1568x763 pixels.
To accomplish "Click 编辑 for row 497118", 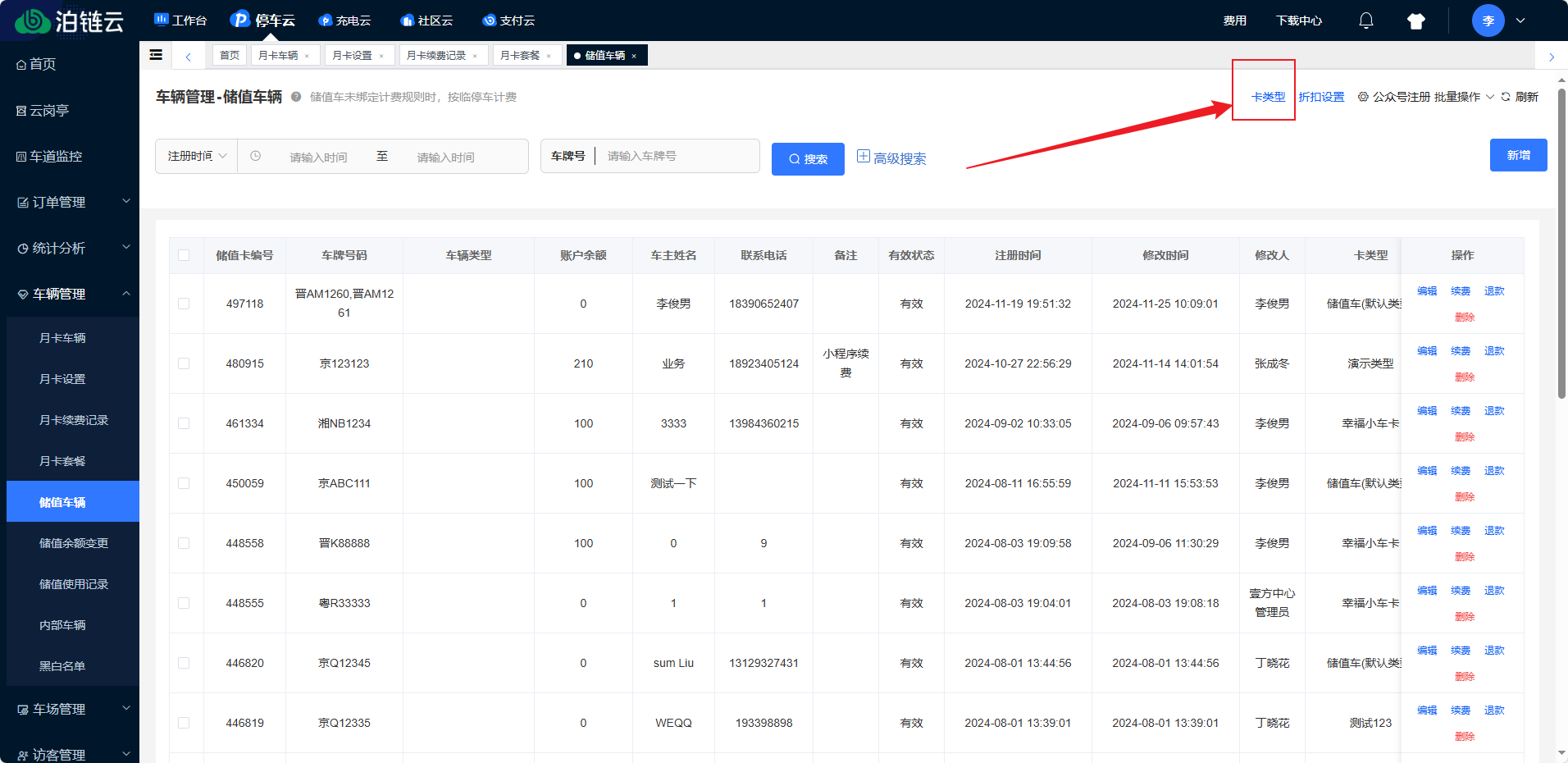I will pos(1427,291).
